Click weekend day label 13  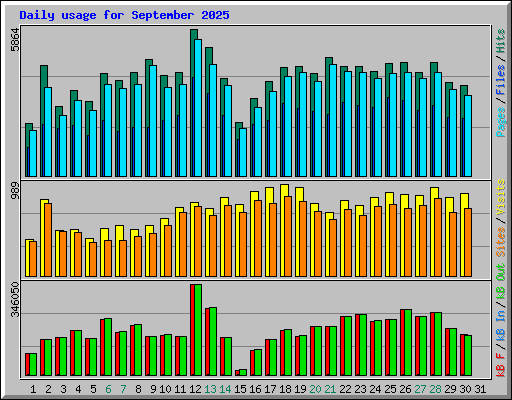click(210, 389)
